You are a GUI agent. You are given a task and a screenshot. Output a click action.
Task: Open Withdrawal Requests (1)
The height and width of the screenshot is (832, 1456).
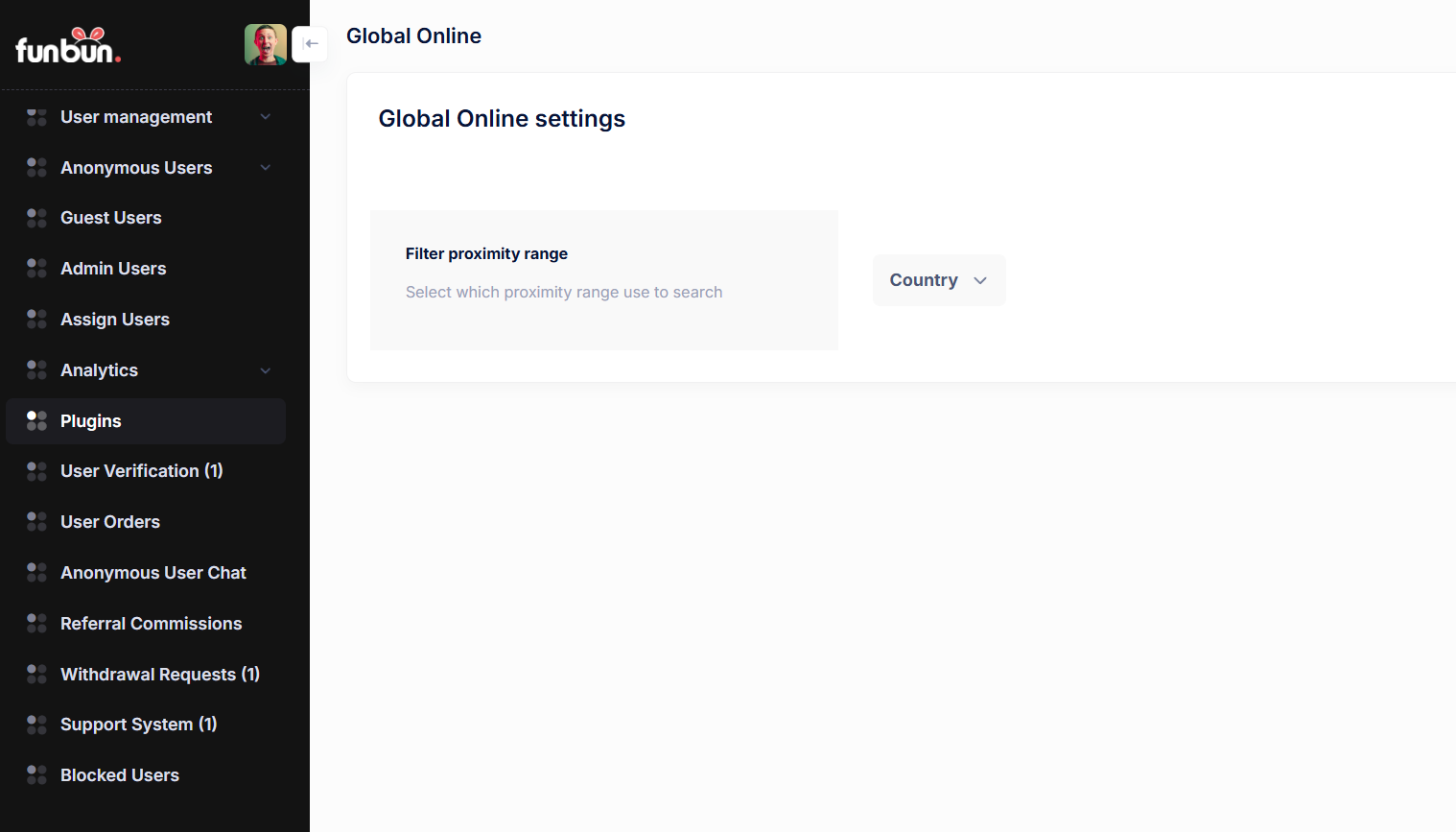coord(159,675)
